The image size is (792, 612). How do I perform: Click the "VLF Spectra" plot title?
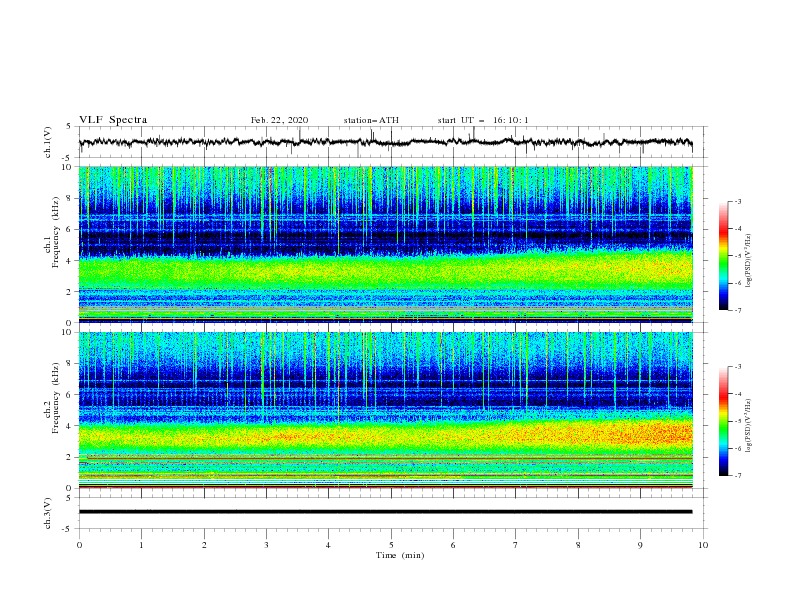tap(113, 120)
